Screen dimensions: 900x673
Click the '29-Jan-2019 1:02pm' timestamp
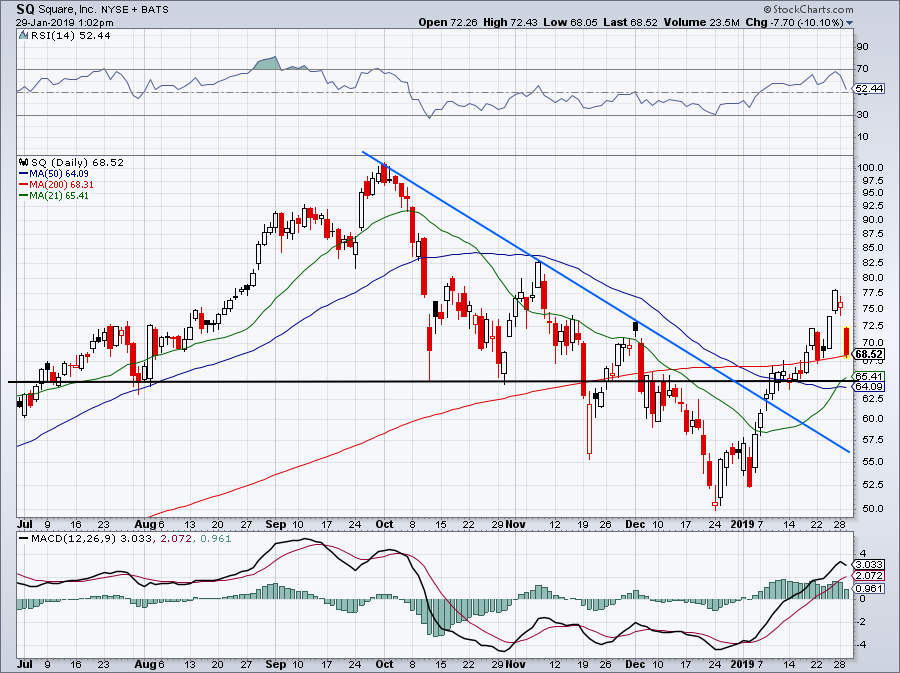coord(64,23)
